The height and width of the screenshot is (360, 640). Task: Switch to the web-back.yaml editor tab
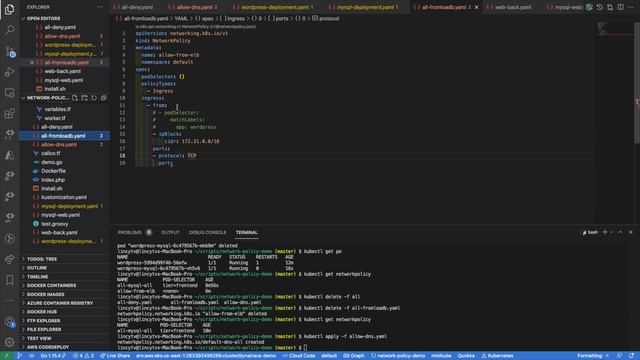(513, 7)
